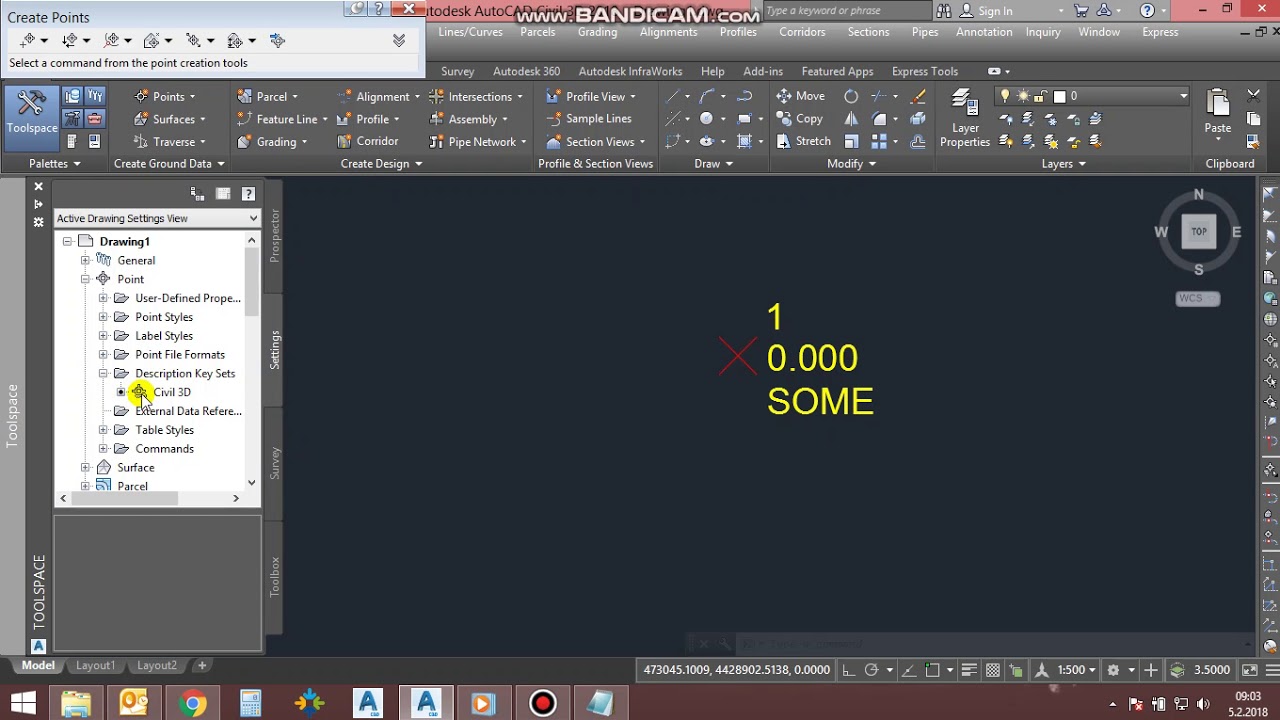Open layer 0 dropdown list
The height and width of the screenshot is (720, 1280).
pos(1183,96)
